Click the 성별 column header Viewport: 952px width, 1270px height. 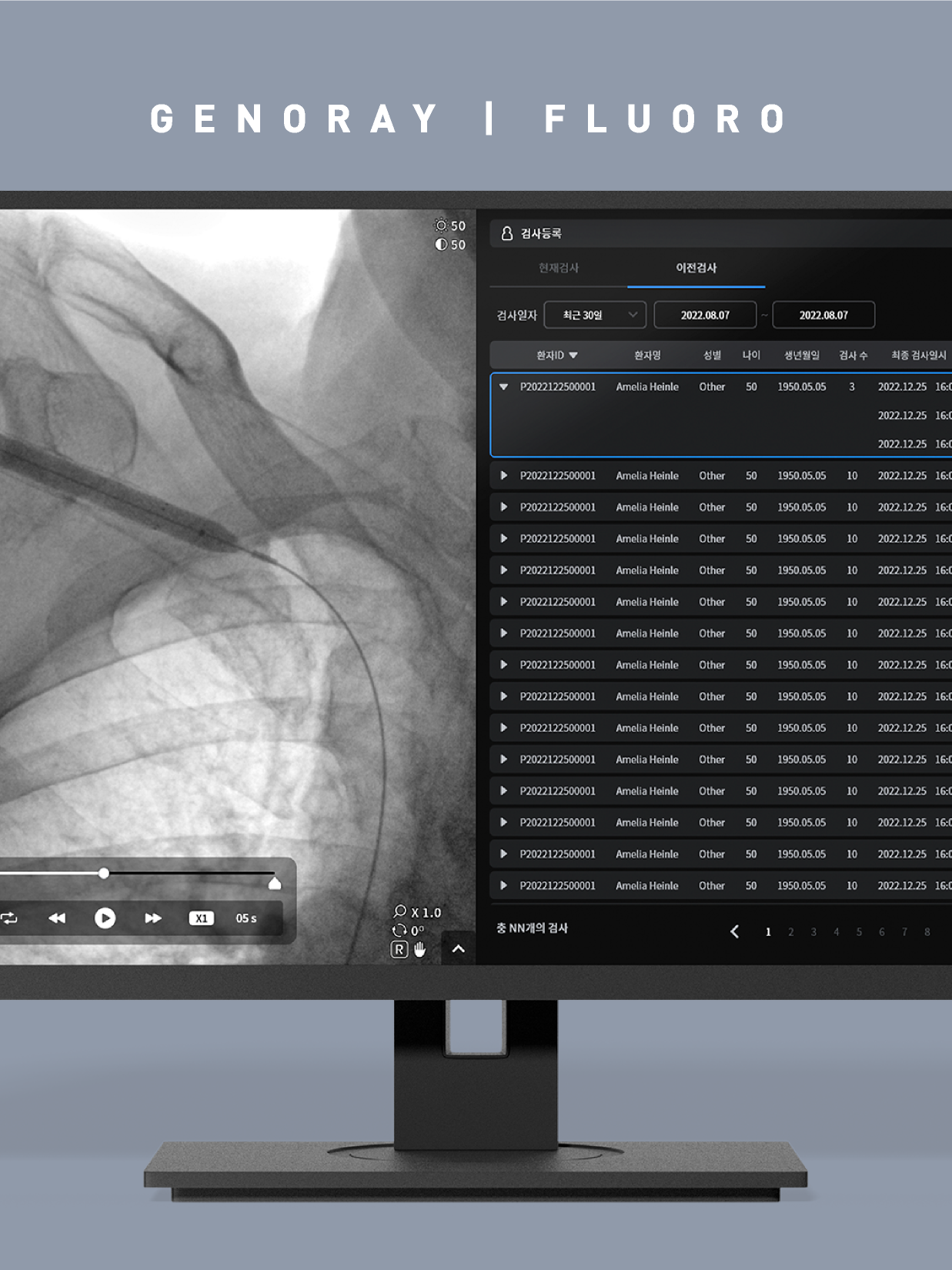point(712,355)
